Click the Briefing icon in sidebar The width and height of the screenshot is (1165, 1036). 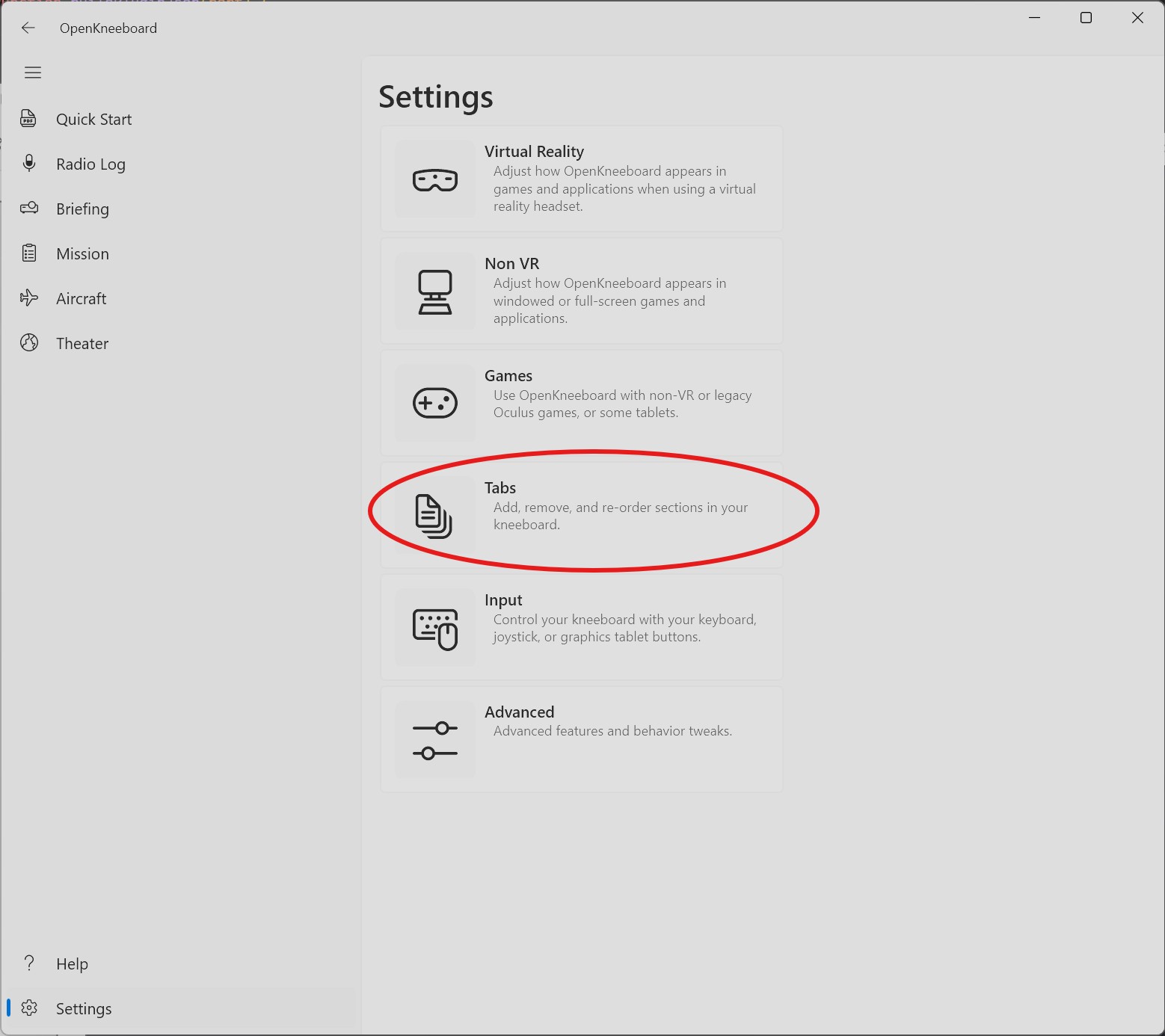click(29, 208)
